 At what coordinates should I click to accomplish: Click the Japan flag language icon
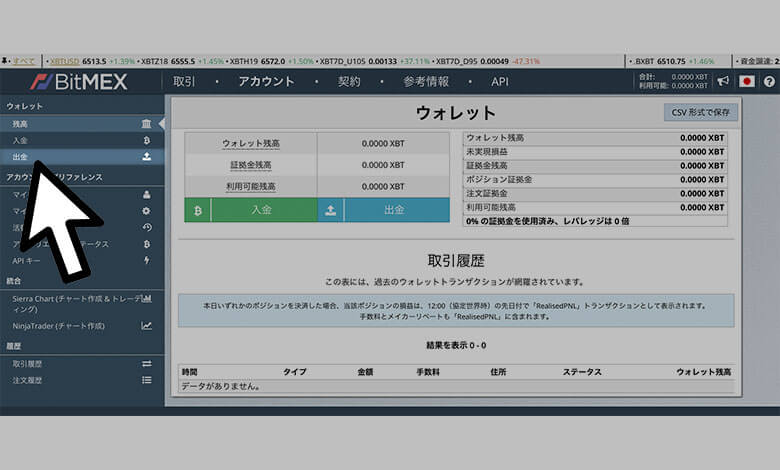(746, 81)
